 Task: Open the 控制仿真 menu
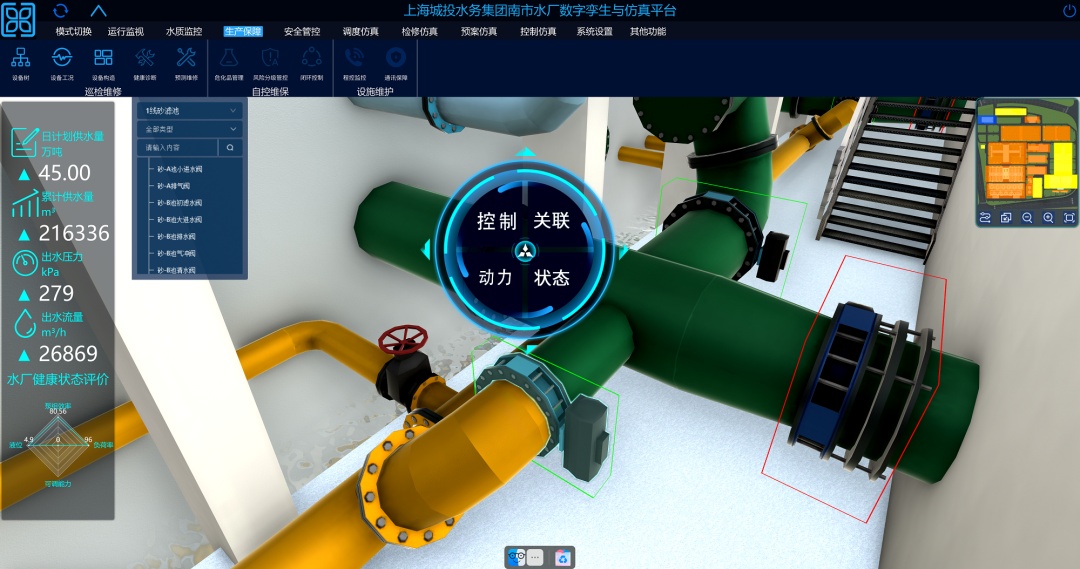click(538, 31)
